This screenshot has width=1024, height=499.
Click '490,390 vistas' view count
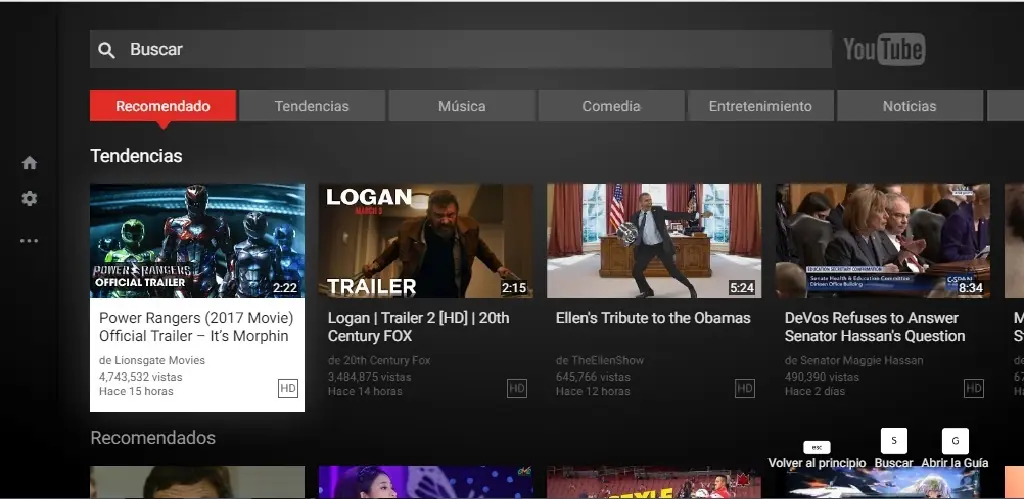(x=822, y=378)
